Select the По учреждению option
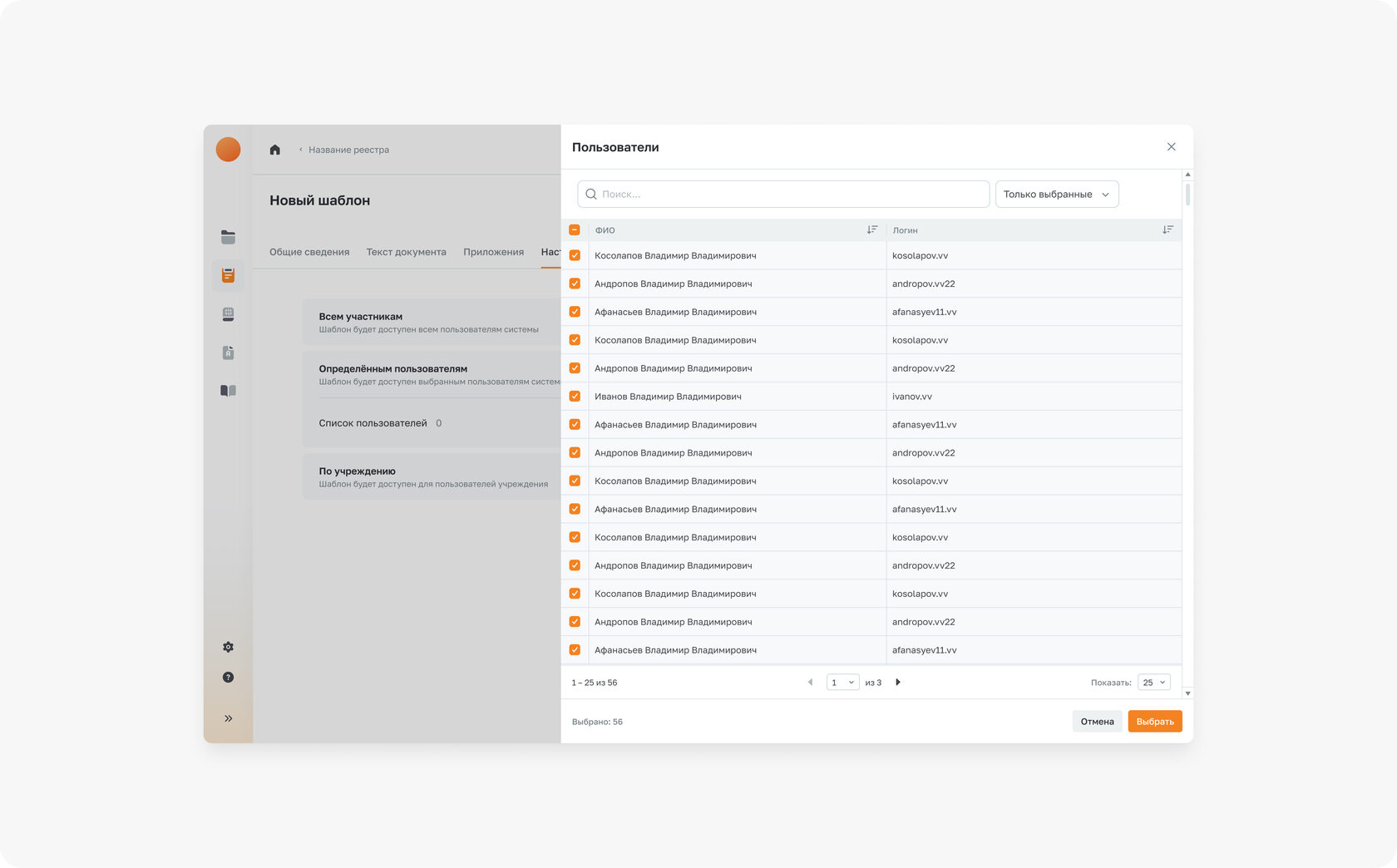The height and width of the screenshot is (868, 1397). click(x=432, y=477)
